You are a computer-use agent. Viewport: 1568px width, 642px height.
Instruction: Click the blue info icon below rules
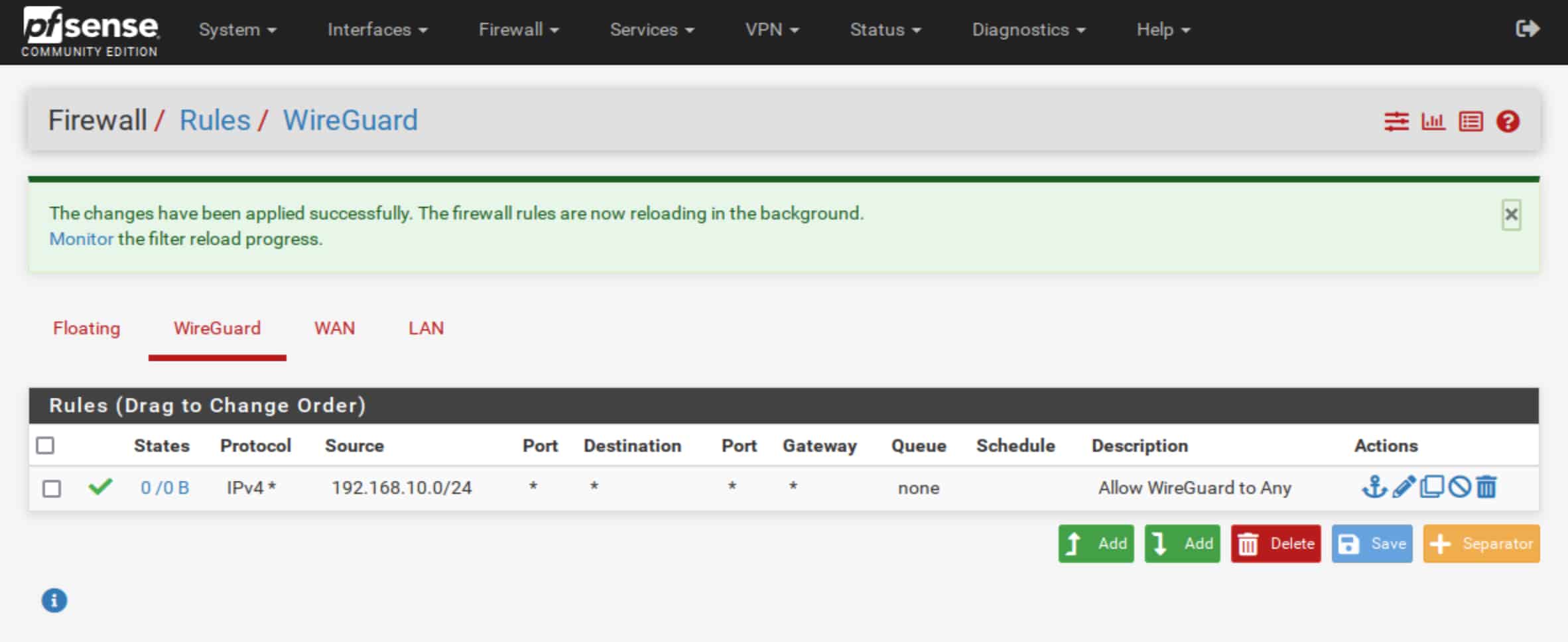pos(54,601)
